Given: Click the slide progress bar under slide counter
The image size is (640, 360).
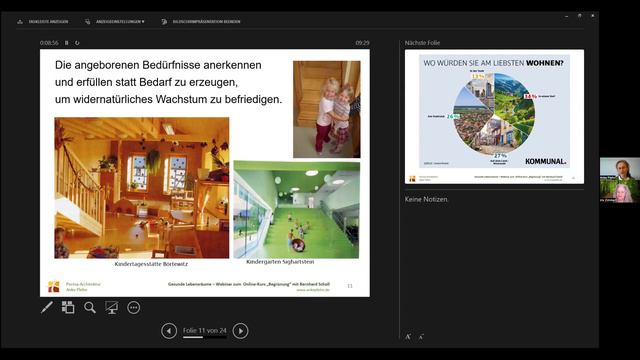Looking at the screenshot, I should [x=204, y=337].
